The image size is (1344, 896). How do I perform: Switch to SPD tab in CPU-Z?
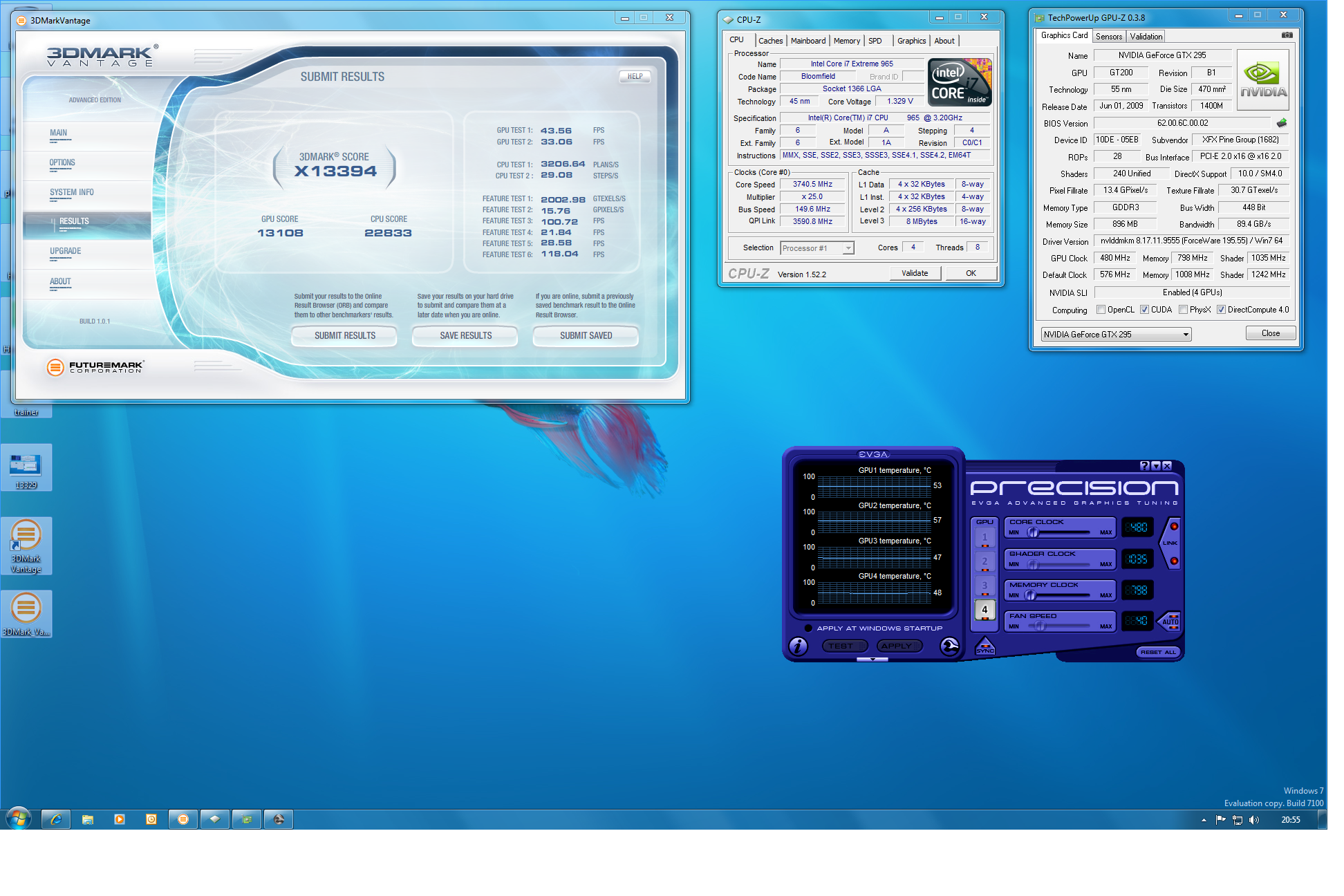pos(875,41)
